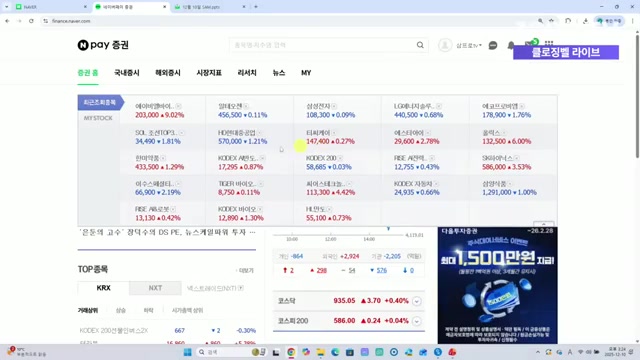Viewport: 640px width, 360px height.
Task: Open the 국내증시 menu tab
Action: (127, 73)
